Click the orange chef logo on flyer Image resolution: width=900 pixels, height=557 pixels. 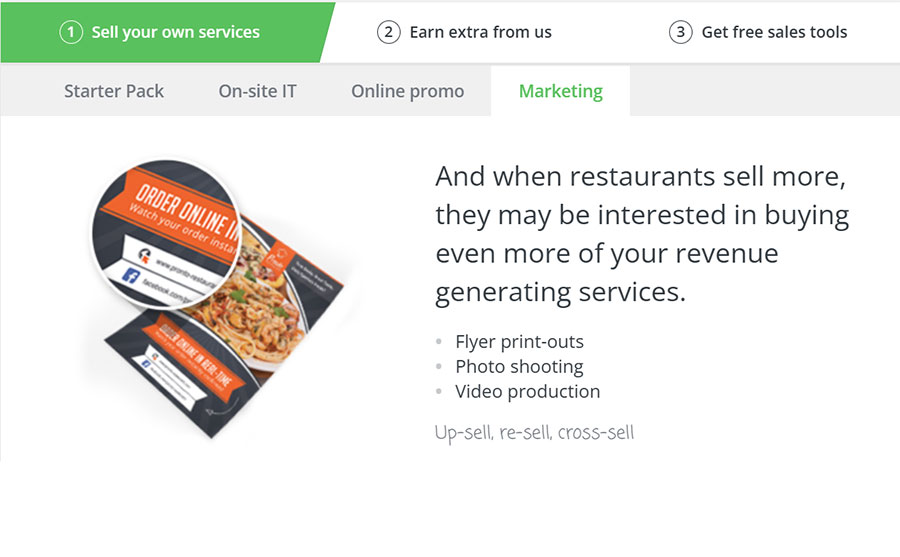pos(278,256)
